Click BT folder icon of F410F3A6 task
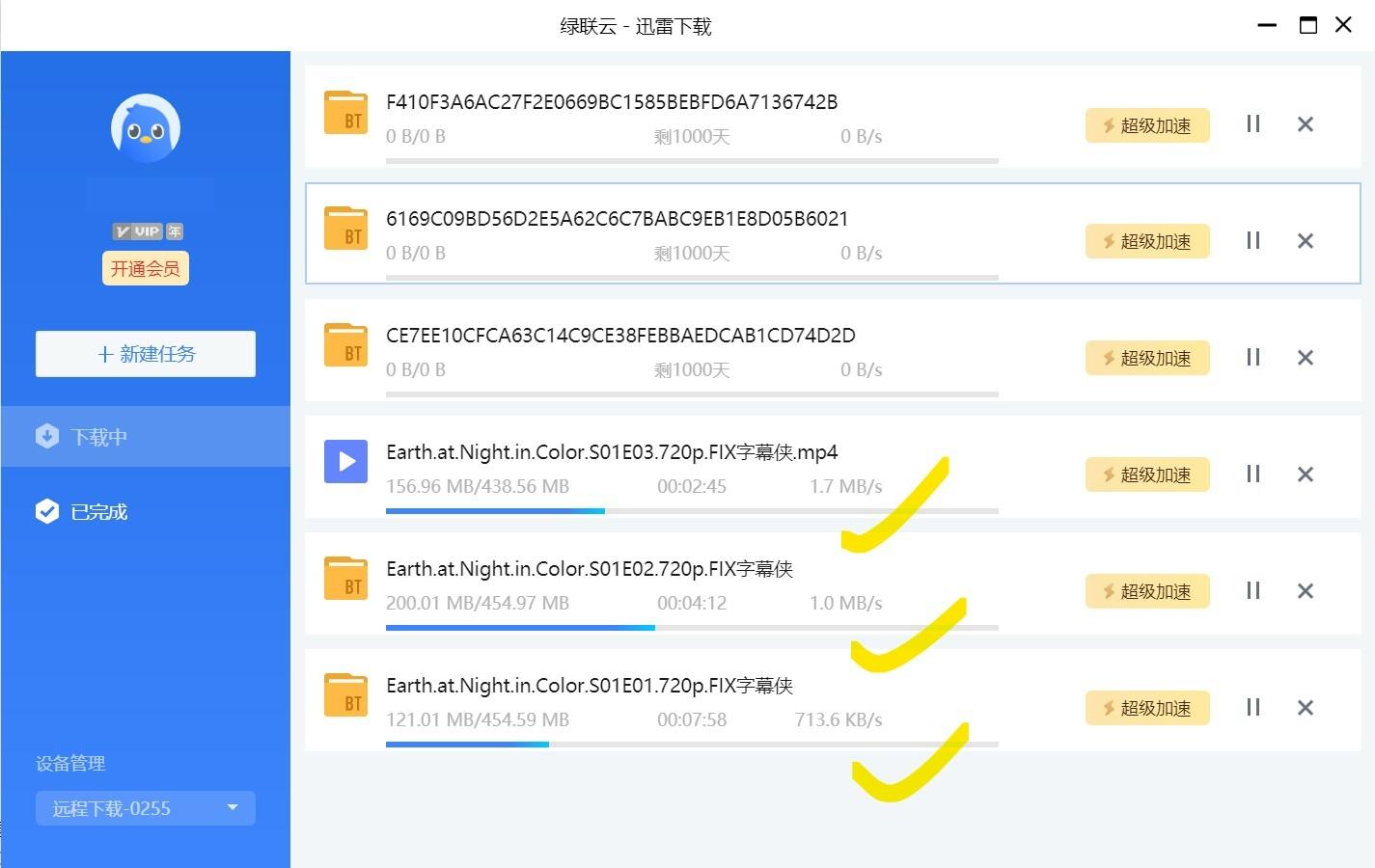 pos(345,114)
